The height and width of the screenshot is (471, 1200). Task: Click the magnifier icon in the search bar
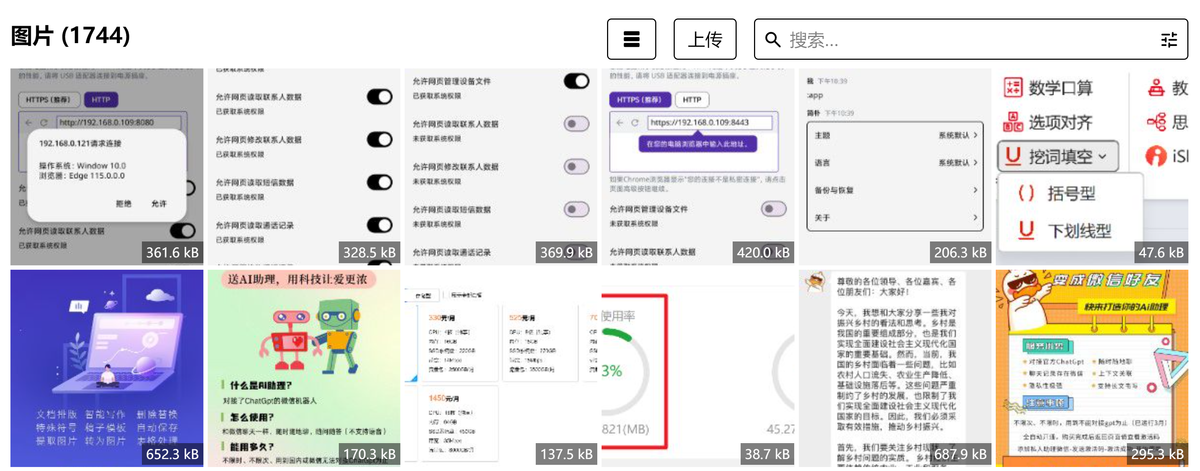(x=772, y=40)
